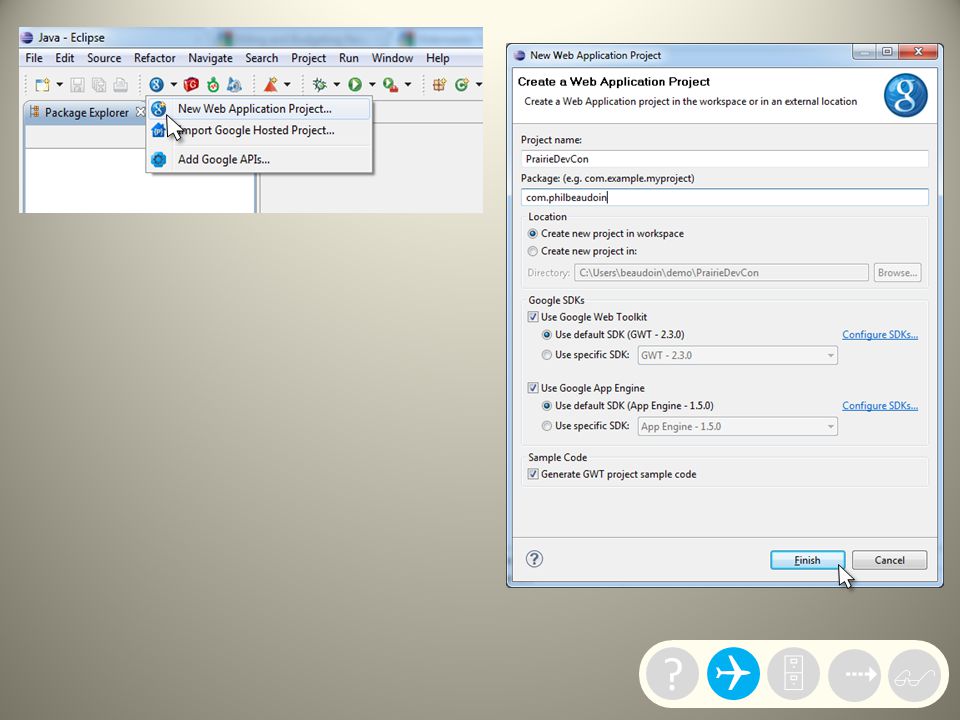Image resolution: width=960 pixels, height=720 pixels.
Task: Click Configure SDKs link for App Engine
Action: tap(880, 406)
